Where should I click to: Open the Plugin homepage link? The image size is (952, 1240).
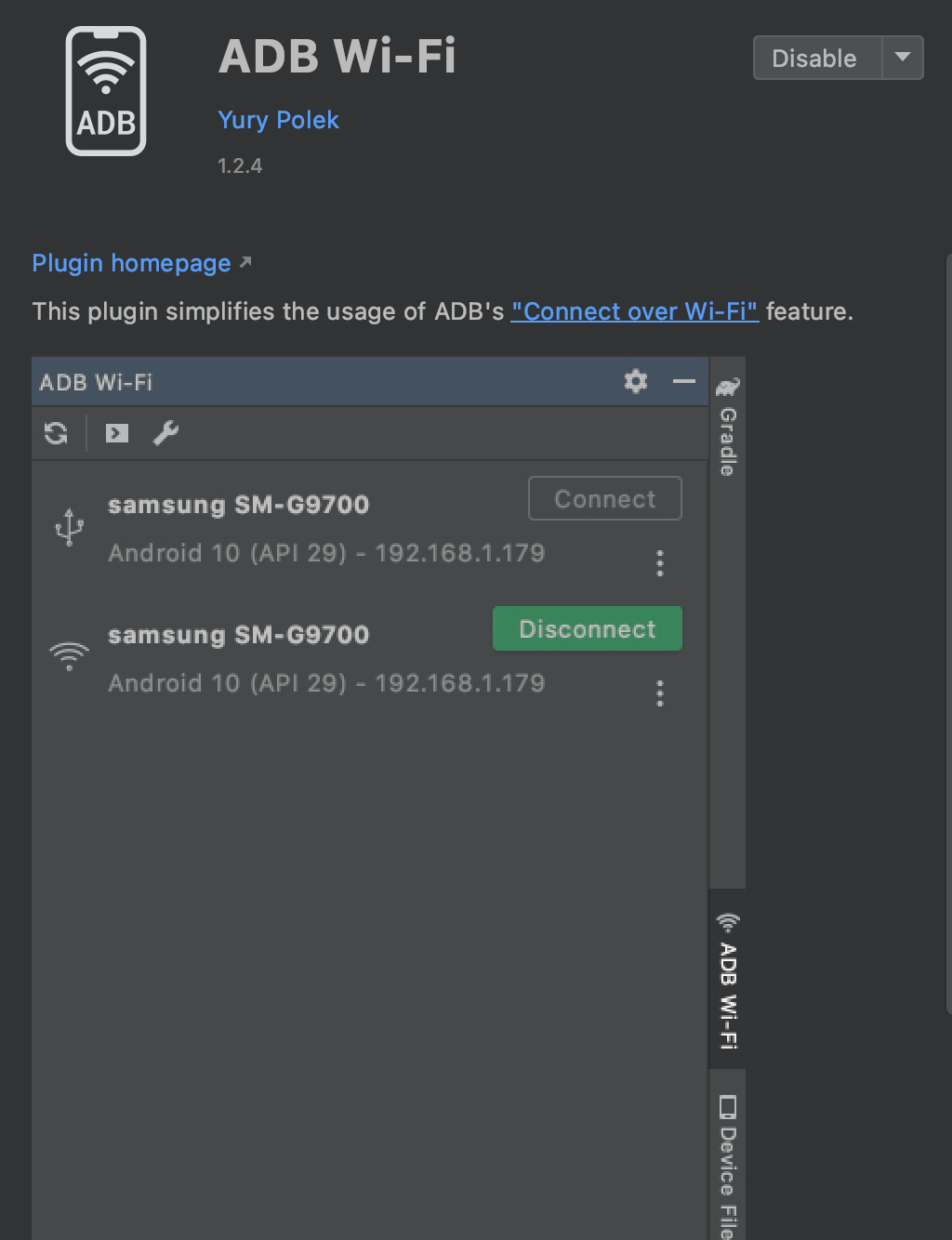click(x=131, y=263)
